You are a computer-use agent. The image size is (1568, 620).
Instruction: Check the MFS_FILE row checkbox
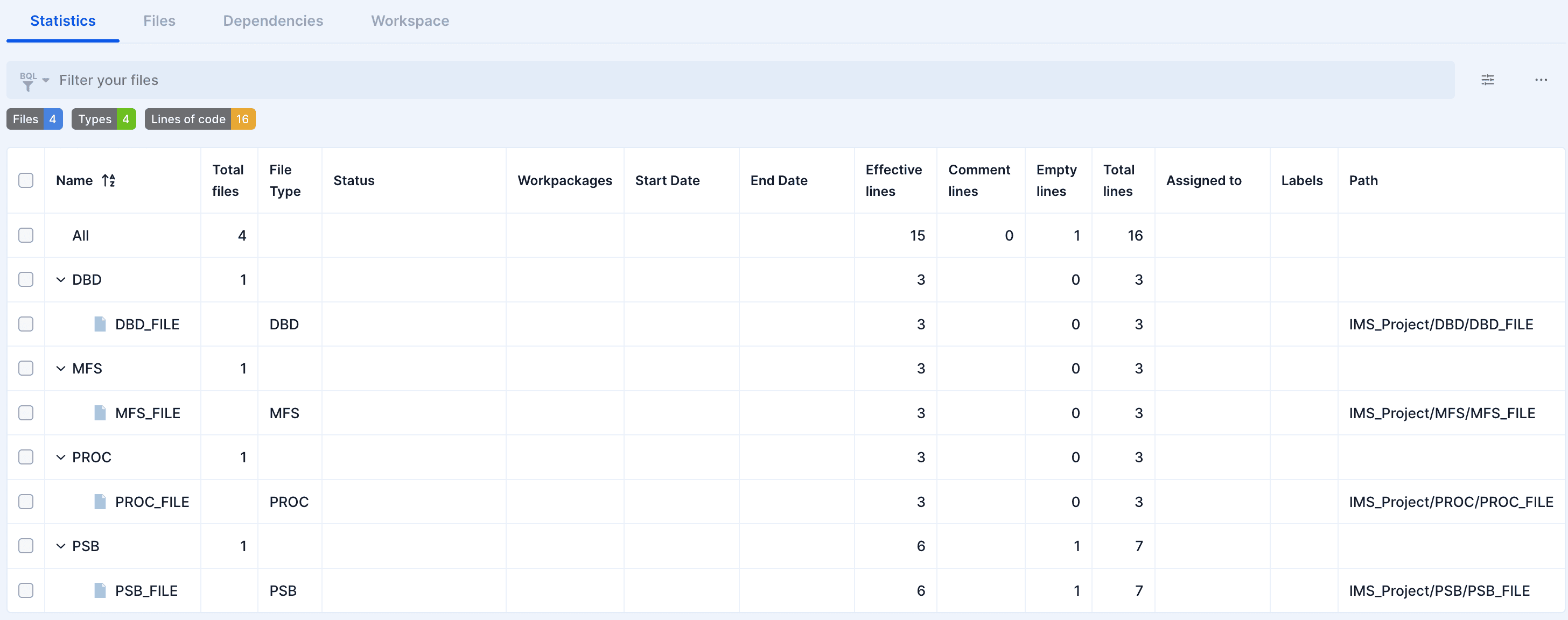pos(25,413)
